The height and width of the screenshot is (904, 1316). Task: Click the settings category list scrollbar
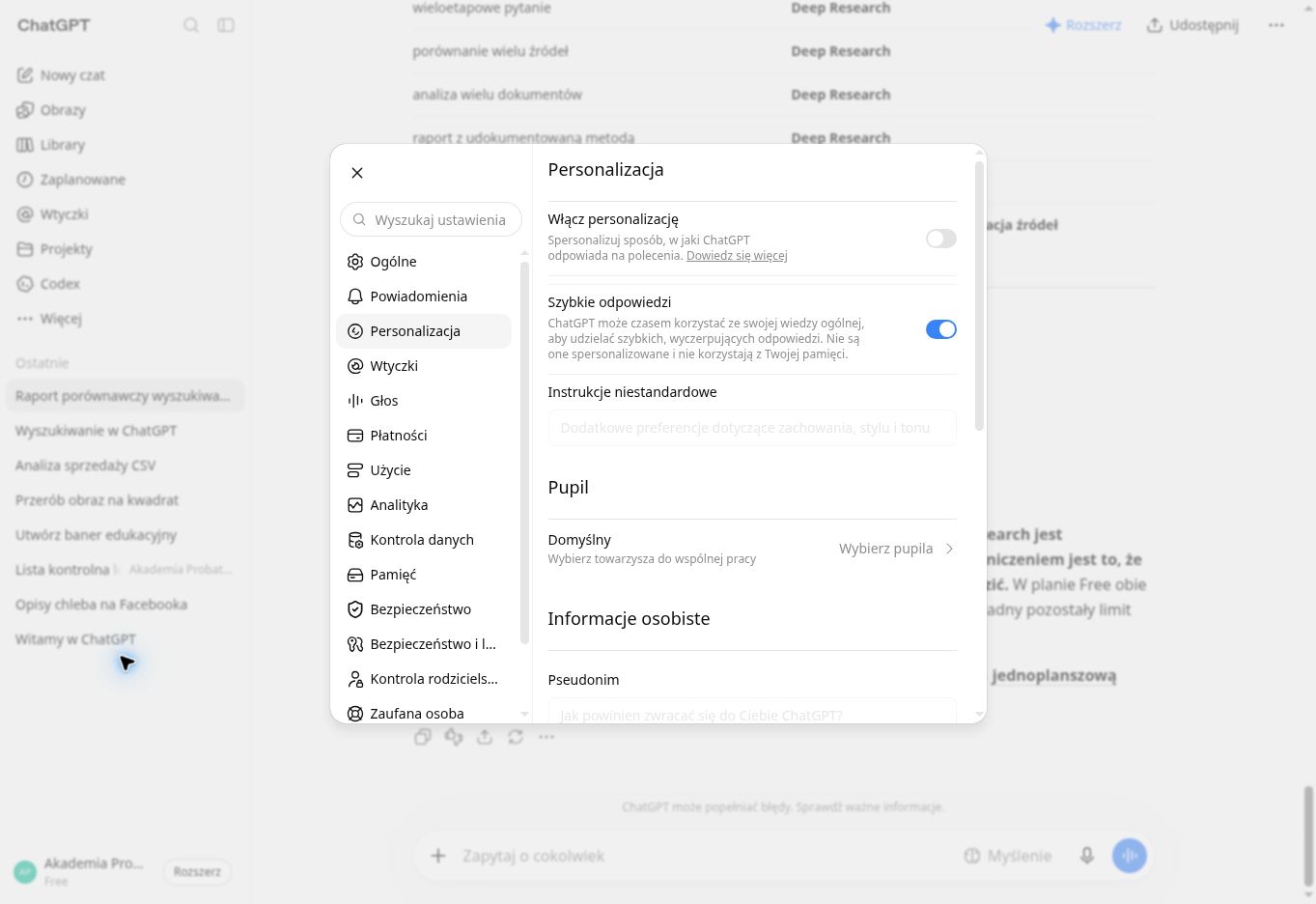point(524,452)
